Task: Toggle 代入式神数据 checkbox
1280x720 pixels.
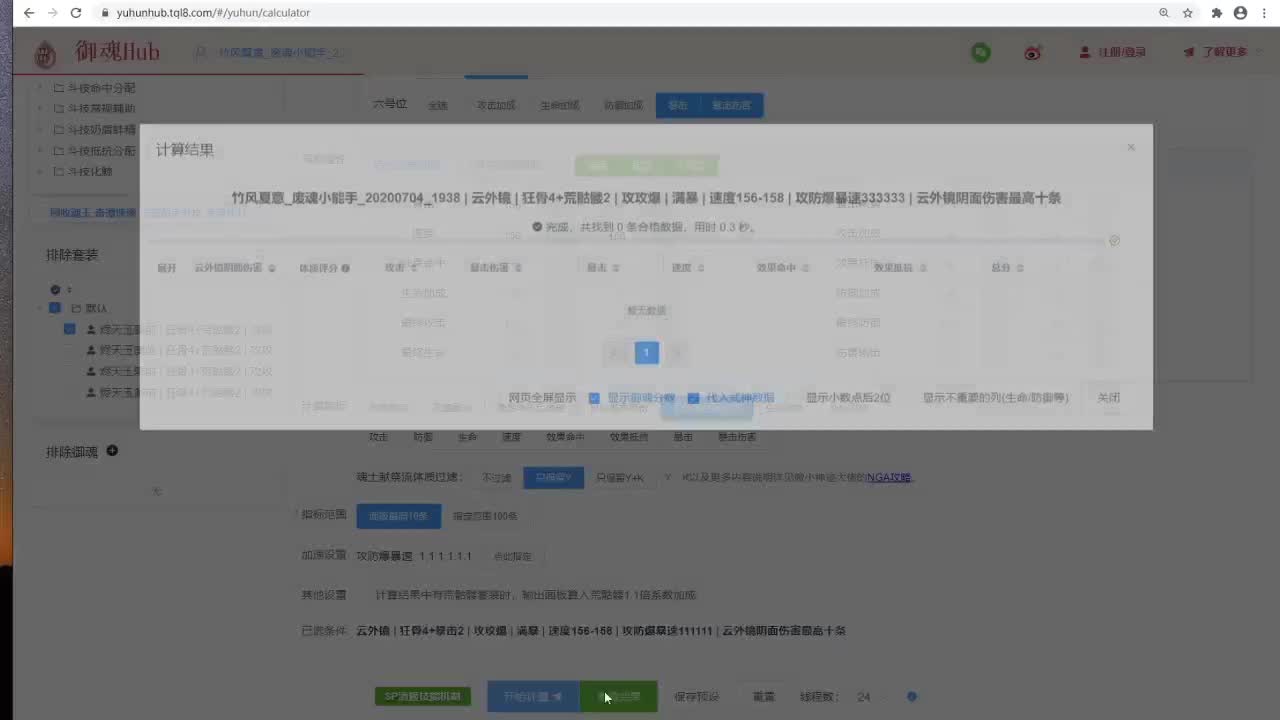Action: tap(693, 398)
